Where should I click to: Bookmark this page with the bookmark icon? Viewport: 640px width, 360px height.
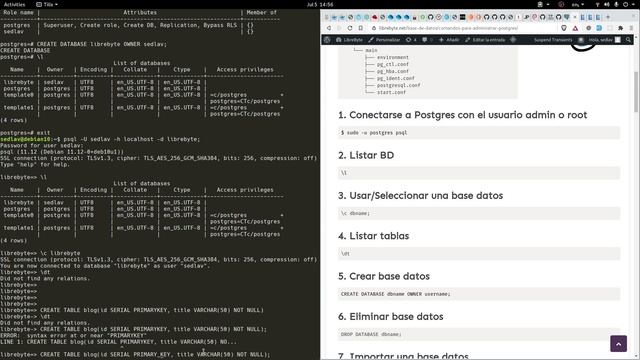coord(360,28)
